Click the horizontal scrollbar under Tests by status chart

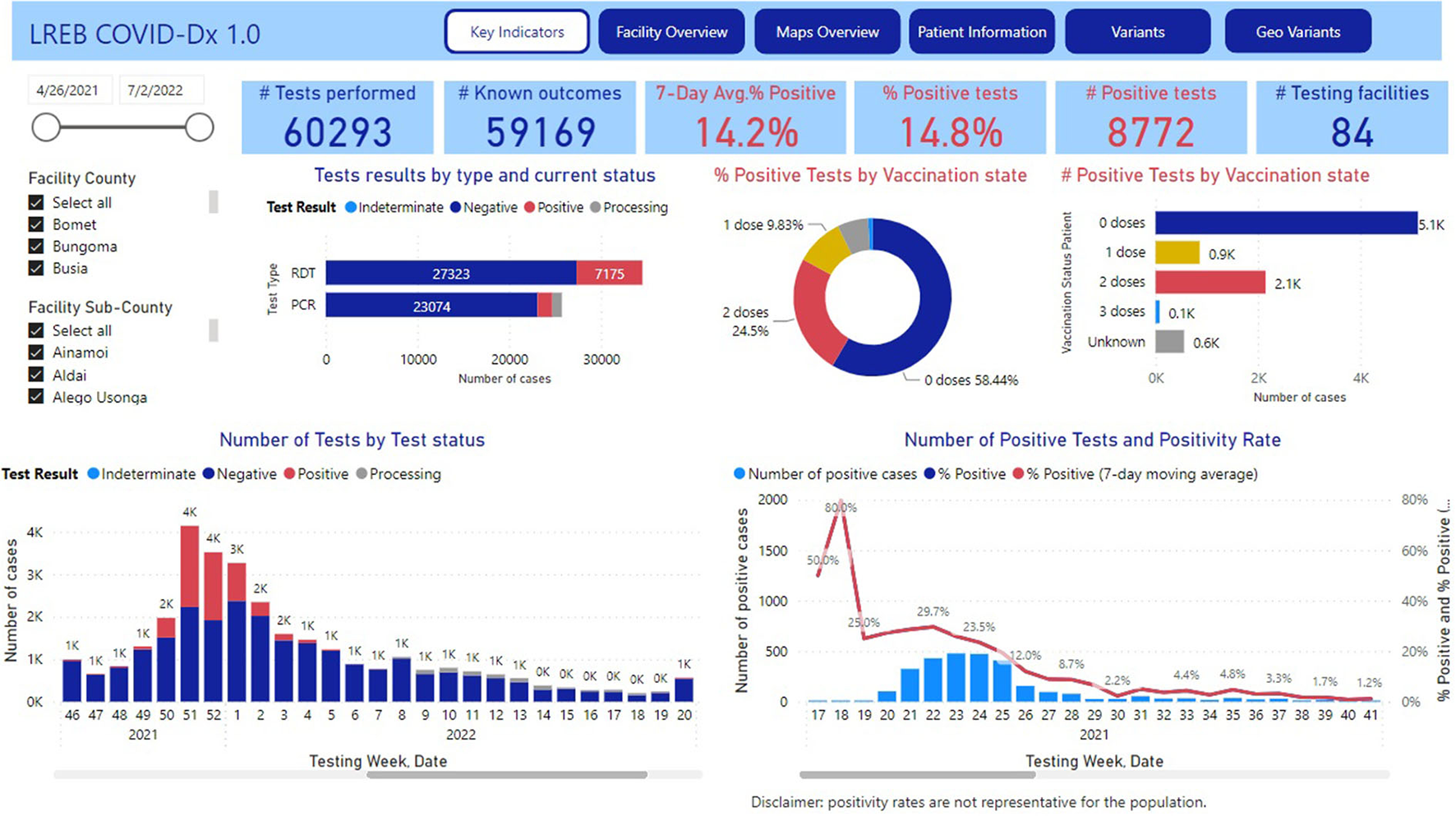coord(507,774)
